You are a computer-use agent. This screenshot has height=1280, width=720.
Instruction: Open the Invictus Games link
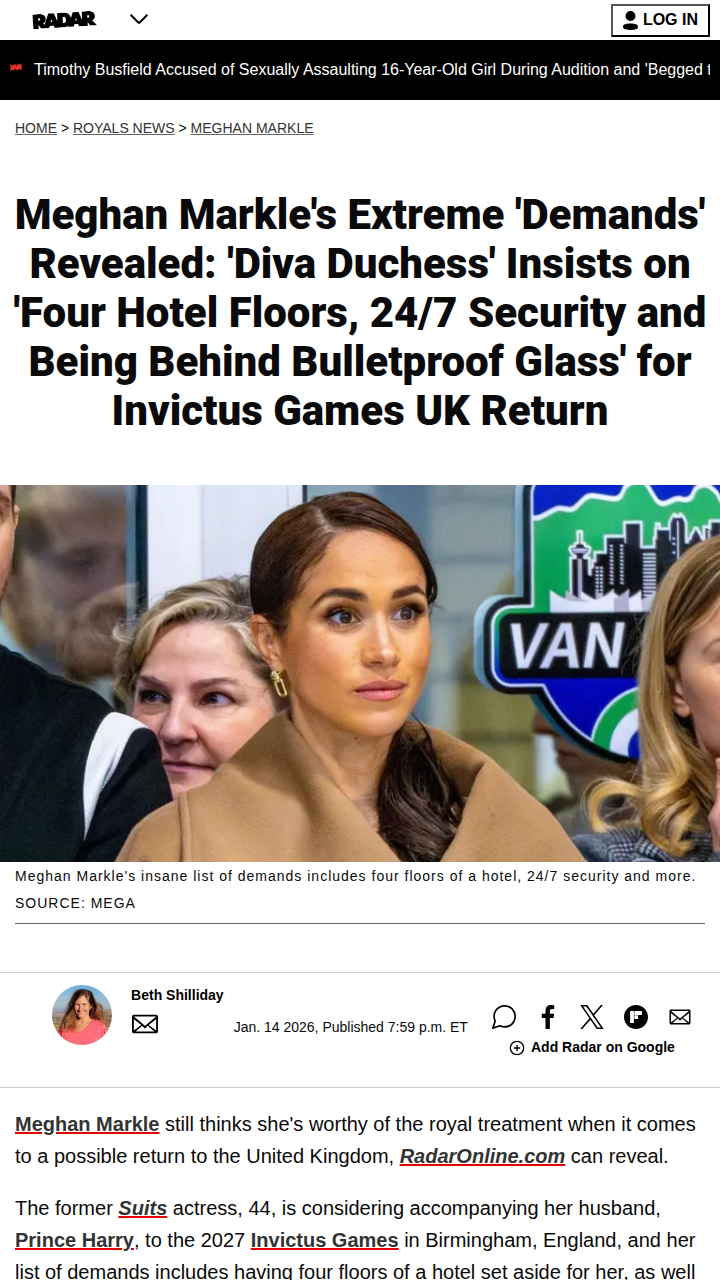(324, 1240)
